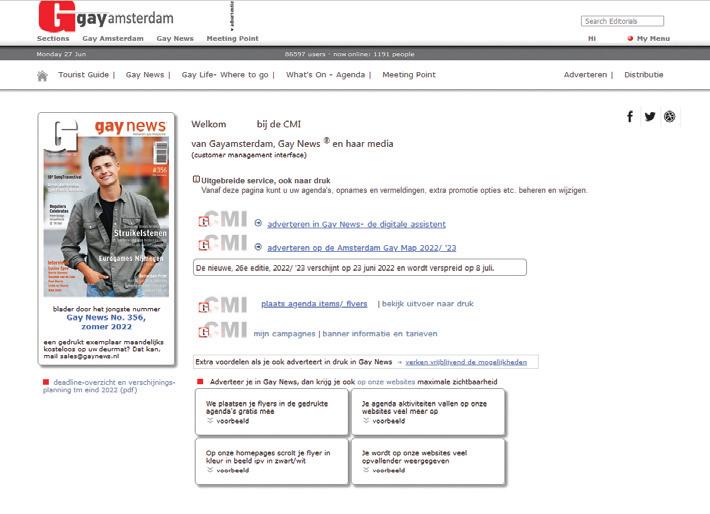The height and width of the screenshot is (514, 710).
Task: Click CMI icon beside 'adverteren in Gay News'
Action: [223, 220]
